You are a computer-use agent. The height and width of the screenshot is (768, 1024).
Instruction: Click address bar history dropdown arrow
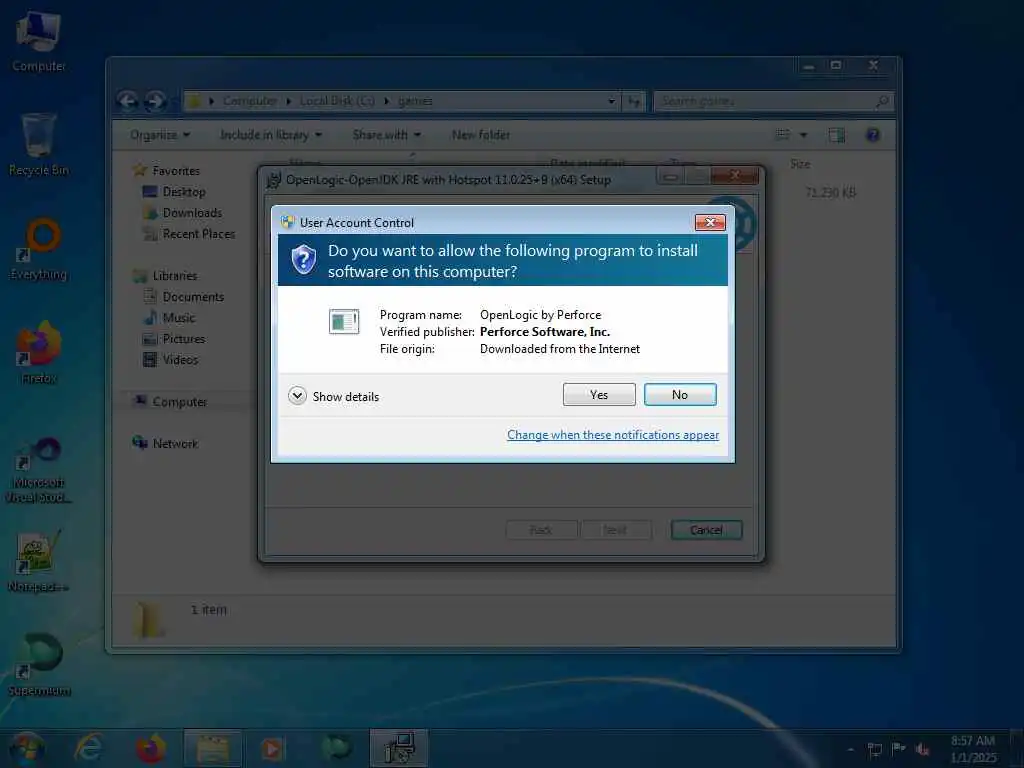(611, 101)
